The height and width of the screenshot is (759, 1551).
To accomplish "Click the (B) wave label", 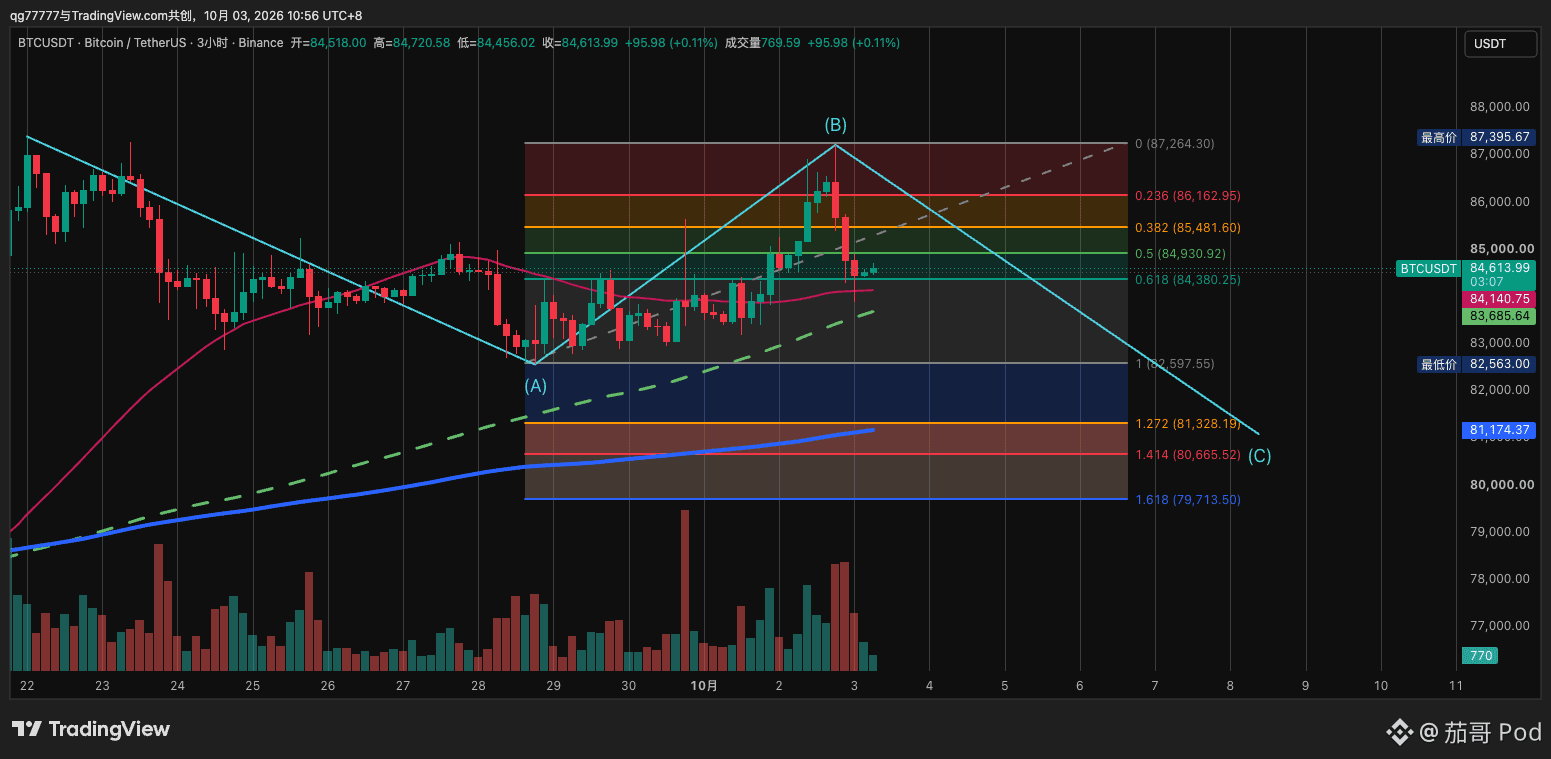I will click(835, 125).
